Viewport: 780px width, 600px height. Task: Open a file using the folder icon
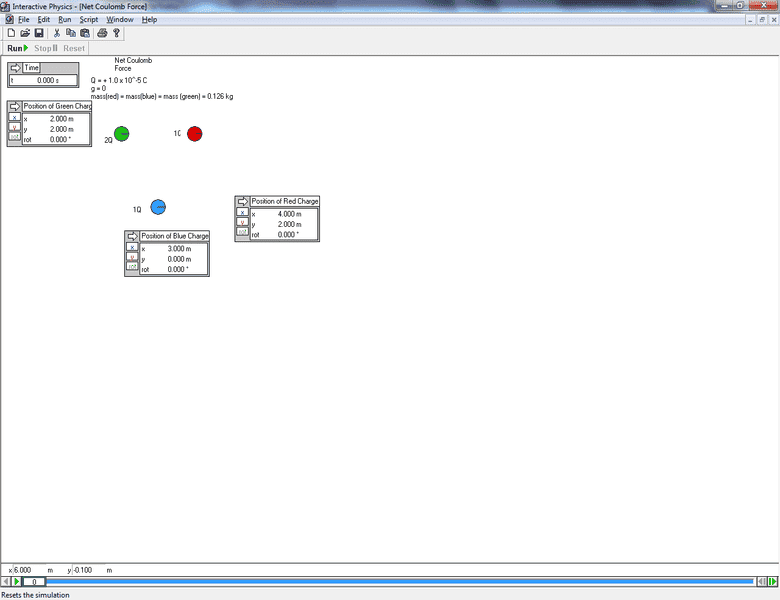tap(25, 33)
